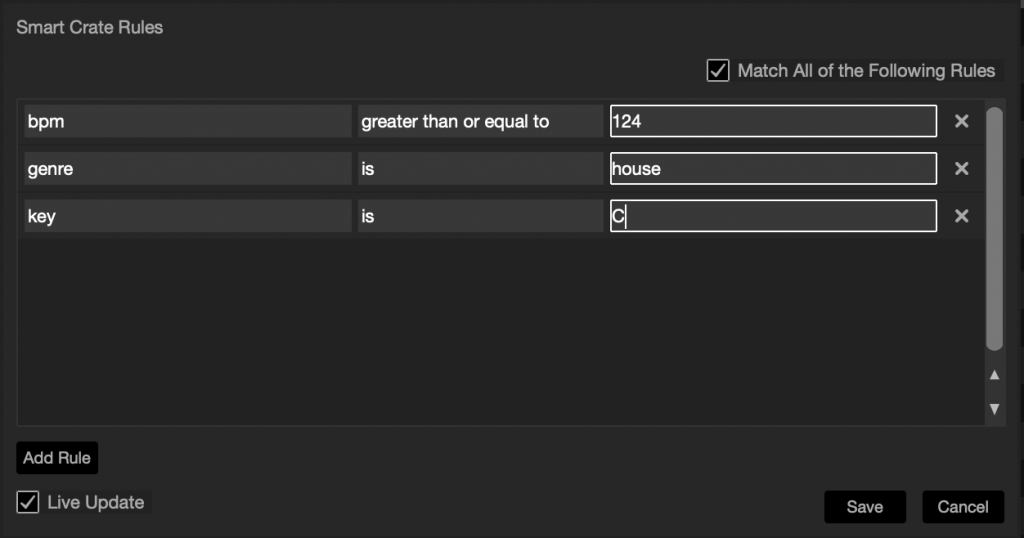Focus the genre value field containing house

pyautogui.click(x=773, y=169)
